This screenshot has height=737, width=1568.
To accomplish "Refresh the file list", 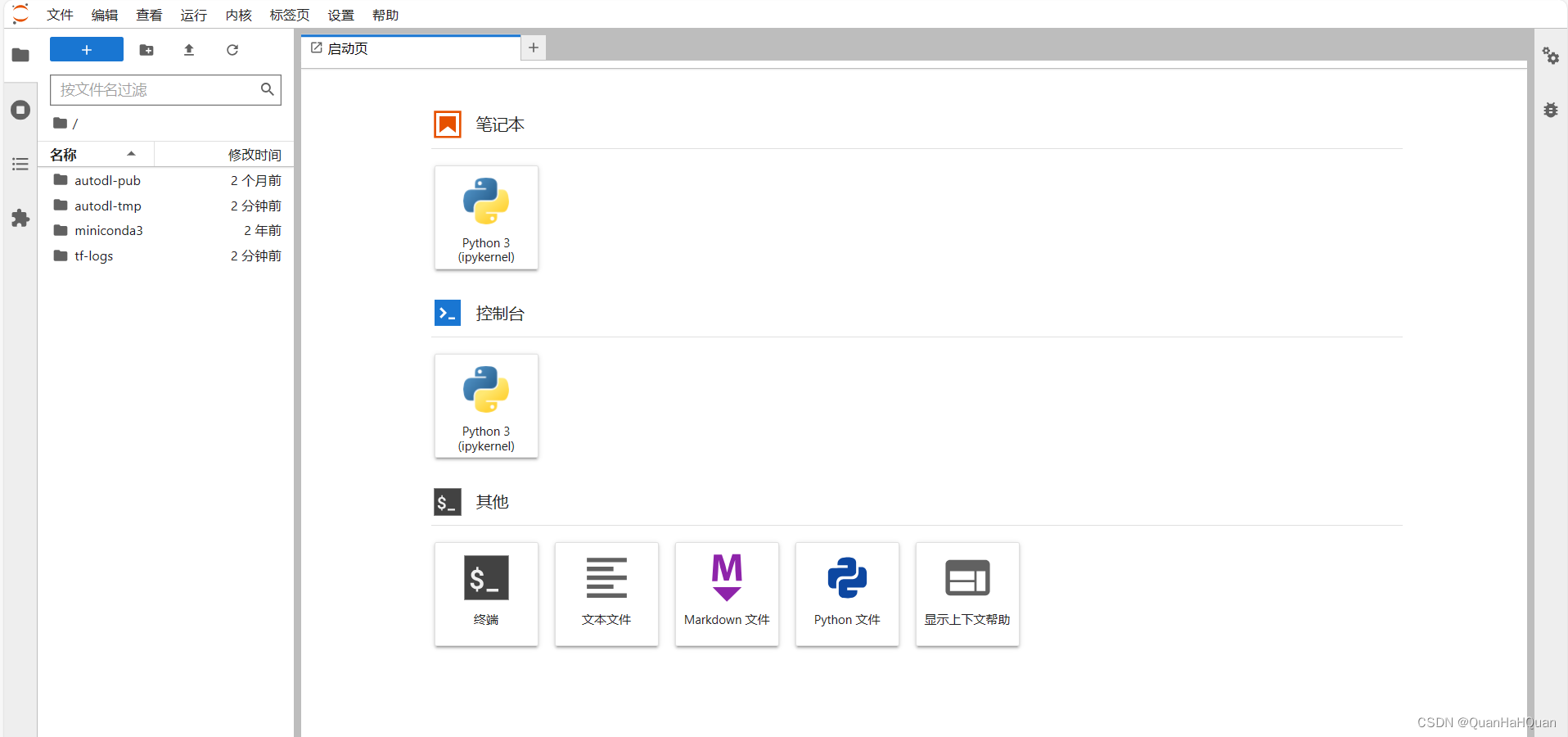I will (x=232, y=50).
